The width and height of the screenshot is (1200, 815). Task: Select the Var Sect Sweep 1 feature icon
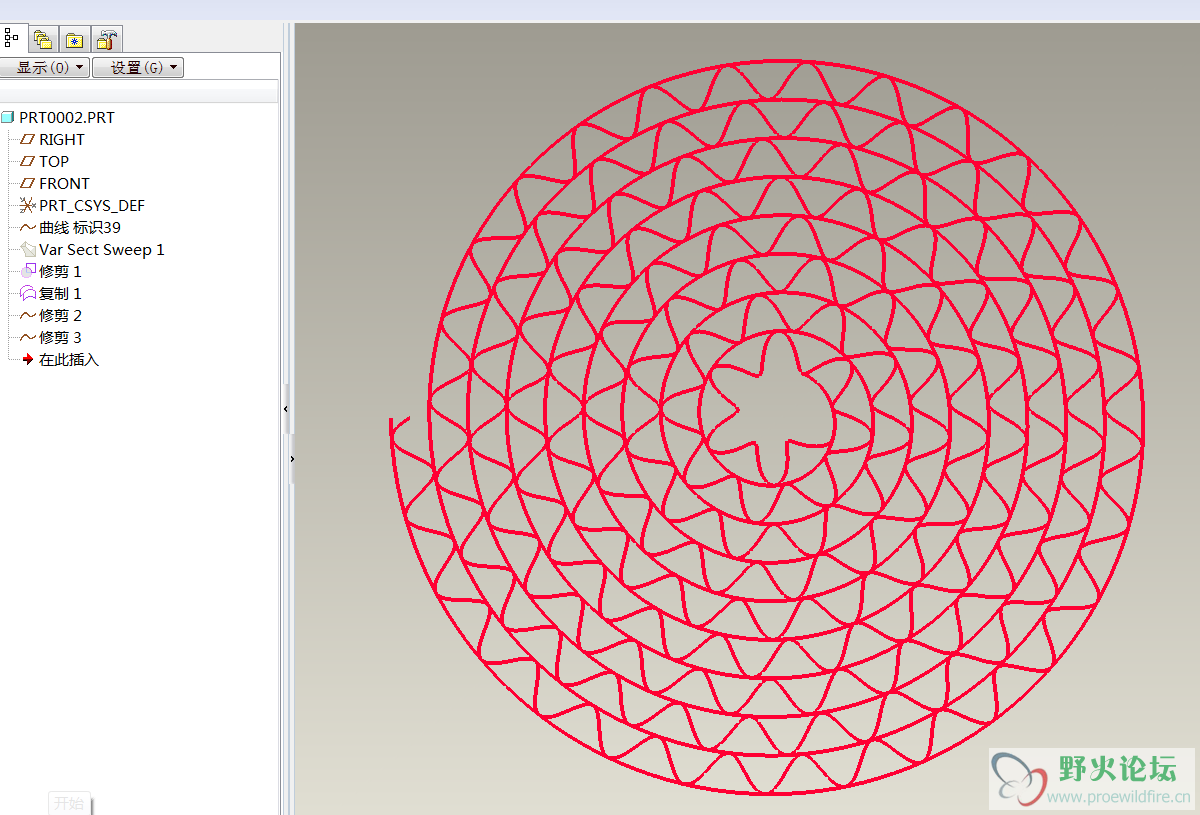coord(28,249)
